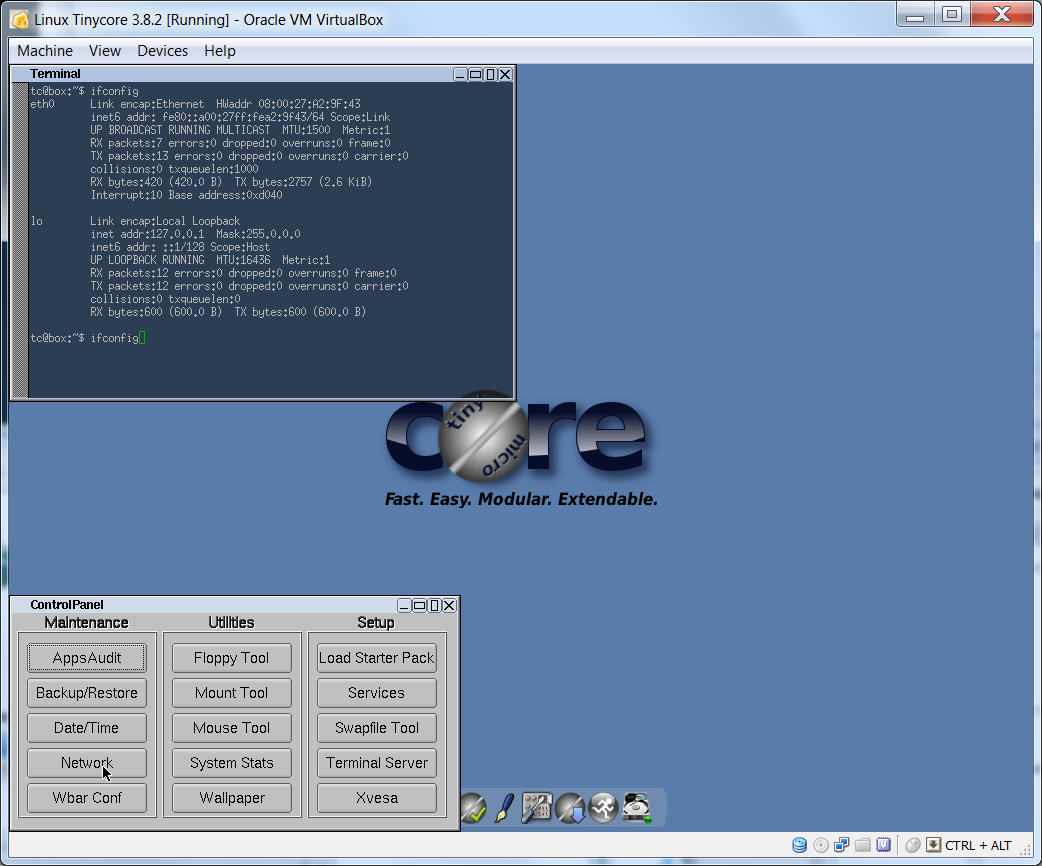This screenshot has height=866, width=1042.
Task: Click the network adapters status icon
Action: pyautogui.click(x=841, y=845)
